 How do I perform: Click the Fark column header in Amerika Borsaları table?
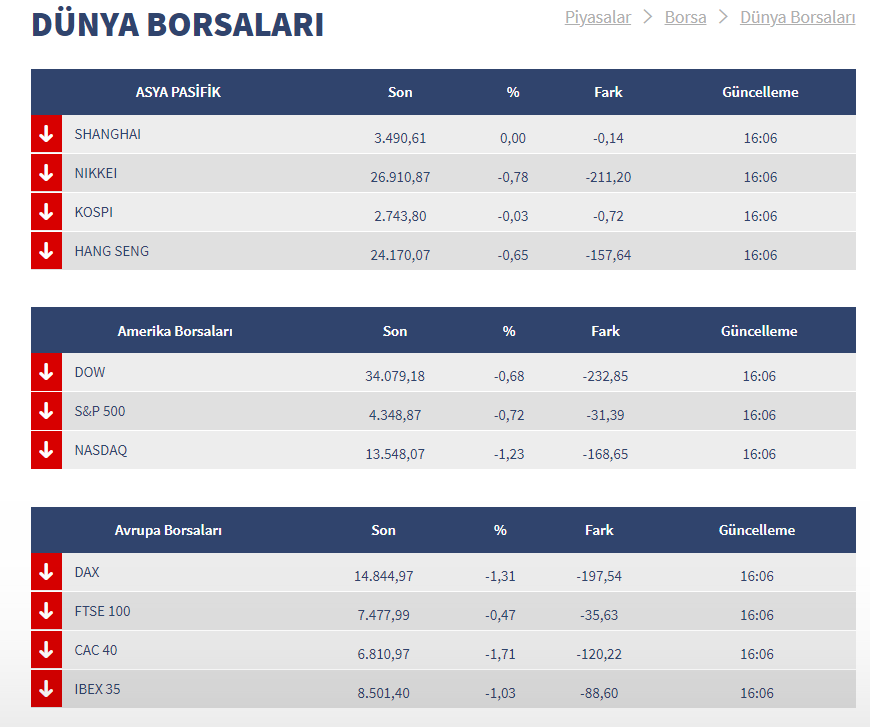pyautogui.click(x=605, y=331)
